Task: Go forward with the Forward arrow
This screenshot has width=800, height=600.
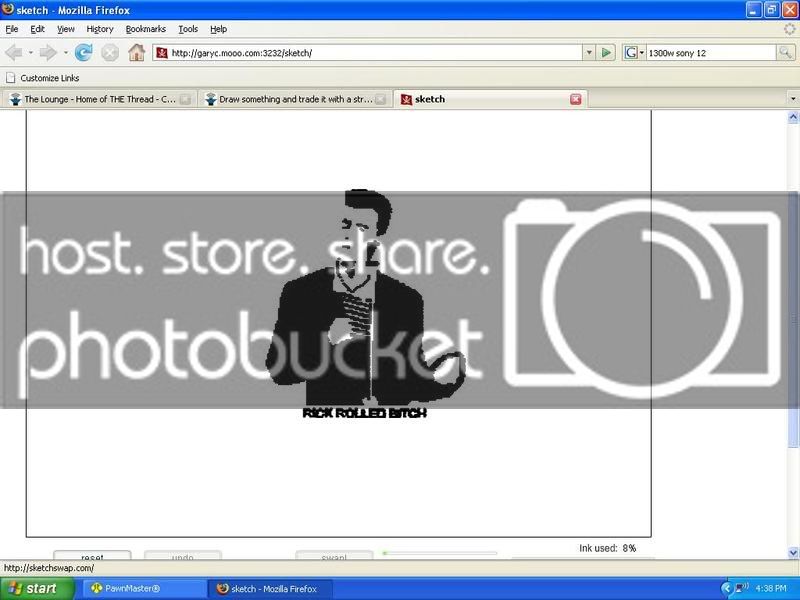Action: pos(47,53)
